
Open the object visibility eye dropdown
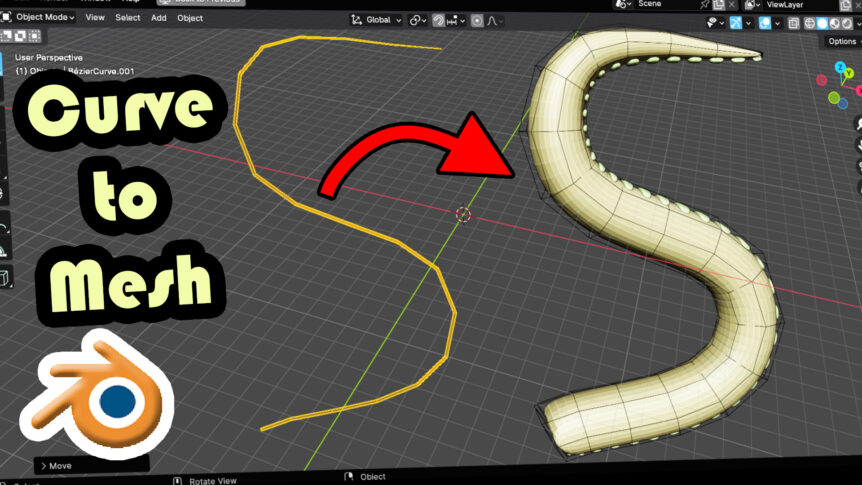pos(715,23)
